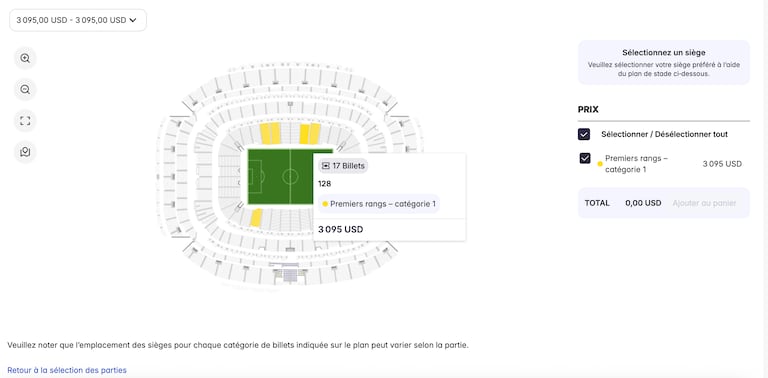
Task: Click the green football pitch center
Action: click(x=290, y=176)
